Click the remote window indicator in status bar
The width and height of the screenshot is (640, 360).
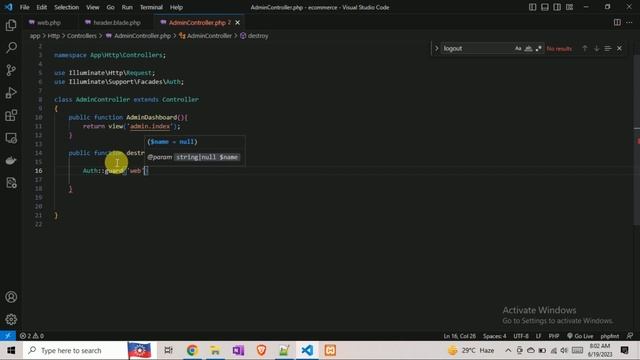(x=8, y=336)
